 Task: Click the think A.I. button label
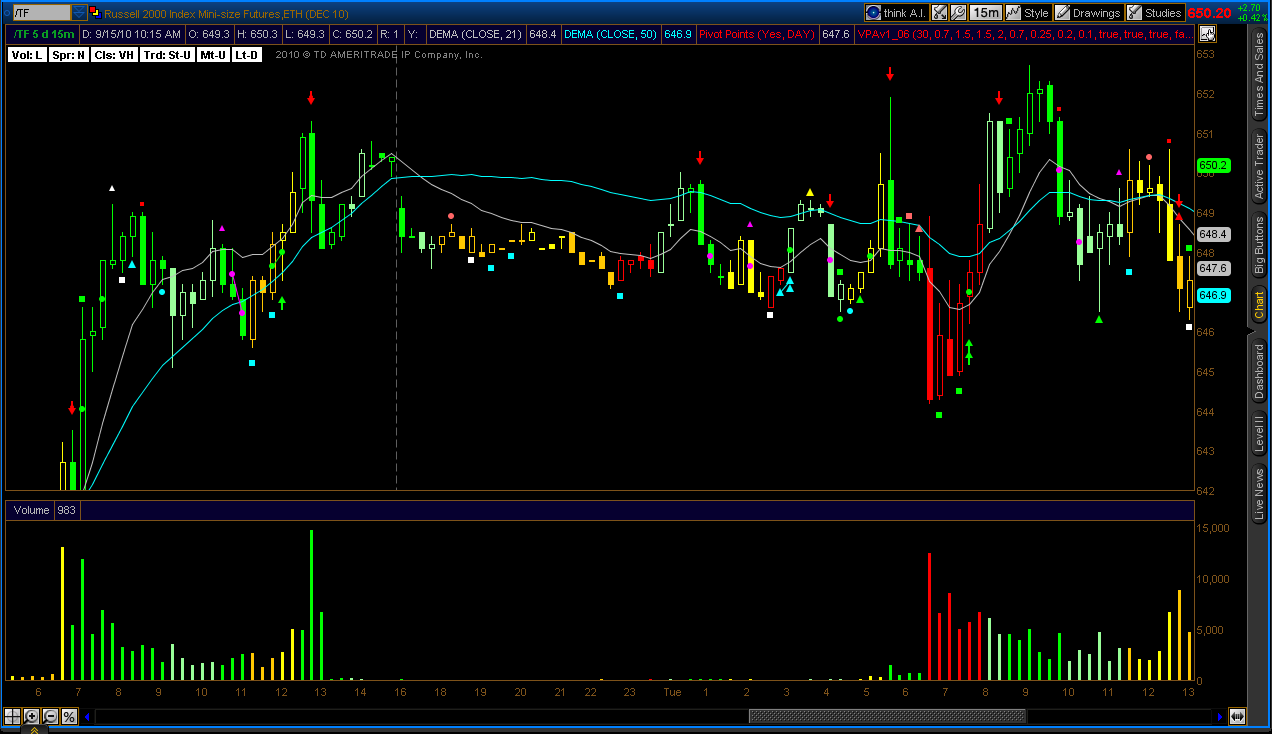(x=905, y=13)
